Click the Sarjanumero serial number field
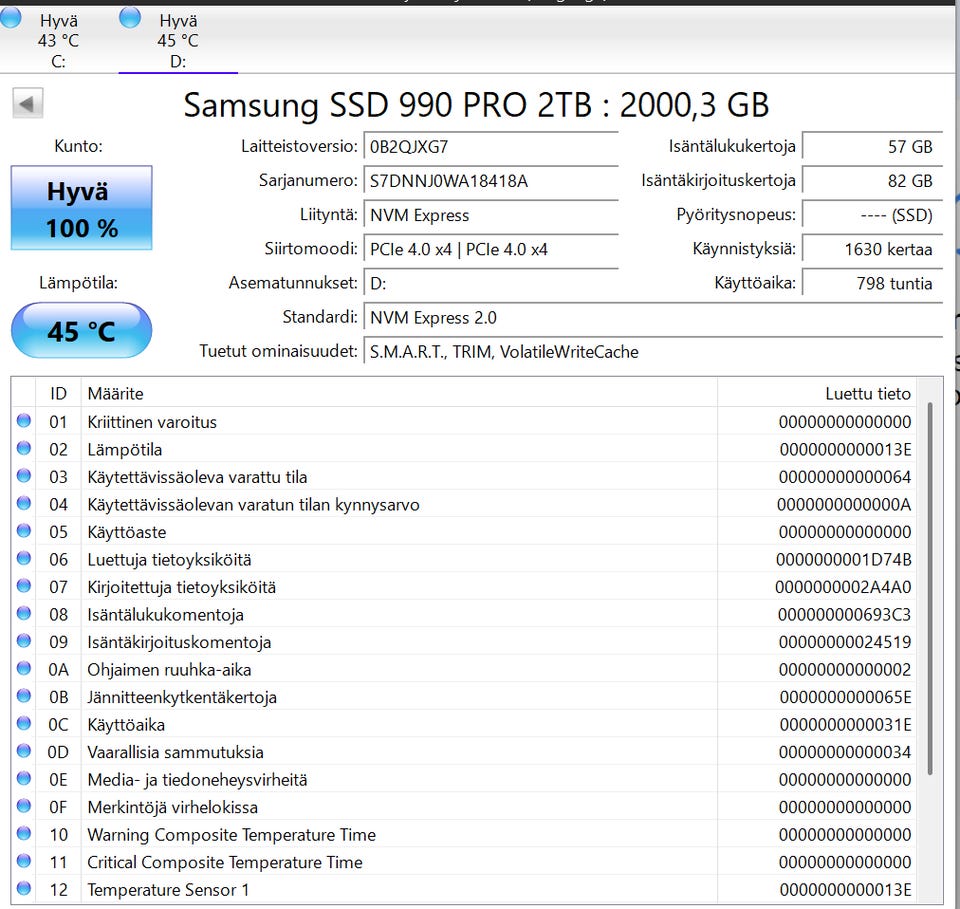The image size is (960, 909). (x=490, y=181)
